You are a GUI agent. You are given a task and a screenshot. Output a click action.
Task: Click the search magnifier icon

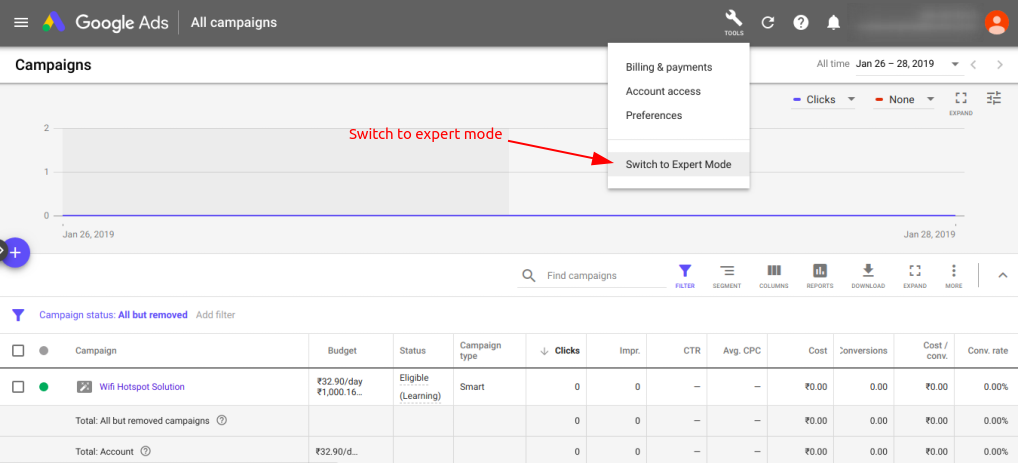click(529, 276)
